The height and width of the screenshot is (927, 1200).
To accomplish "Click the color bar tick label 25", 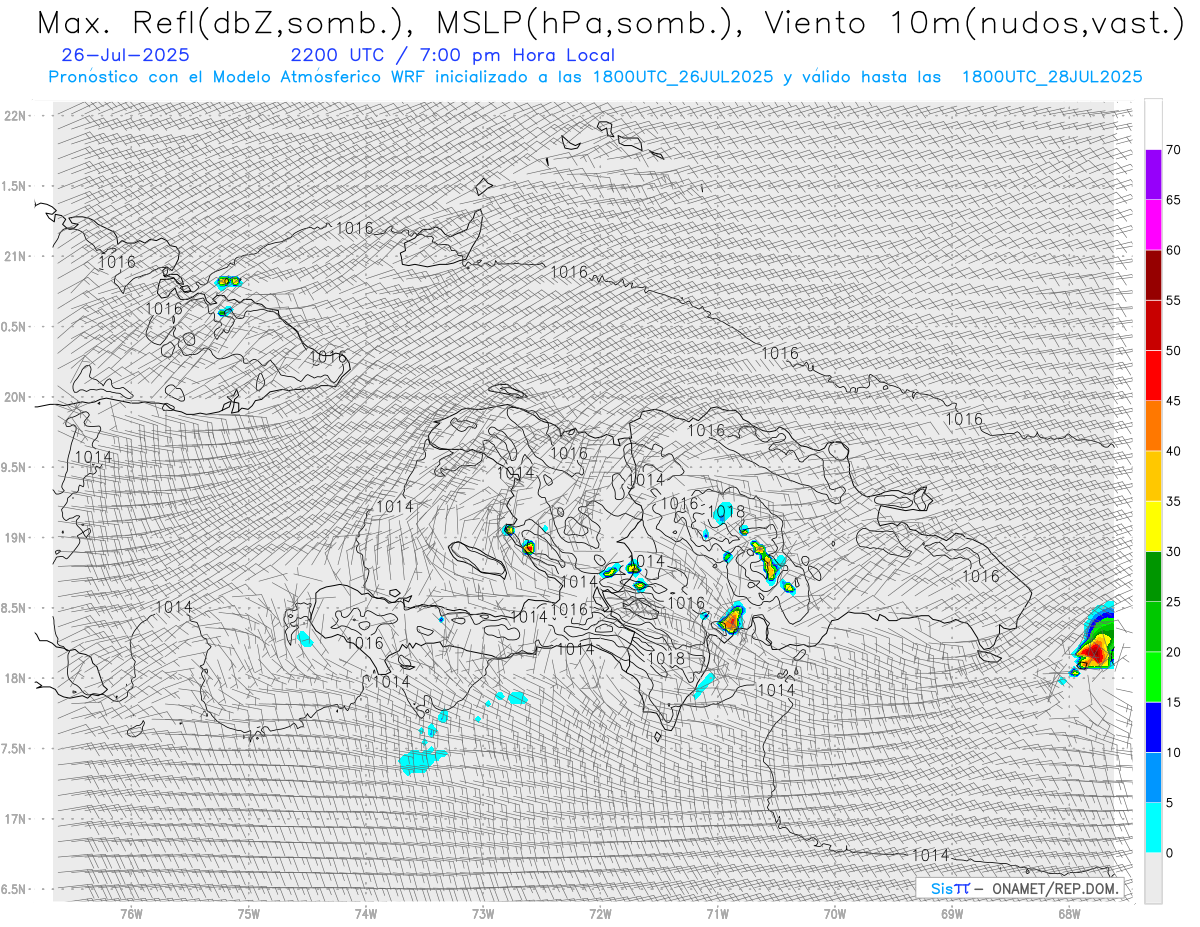I will pyautogui.click(x=1174, y=602).
